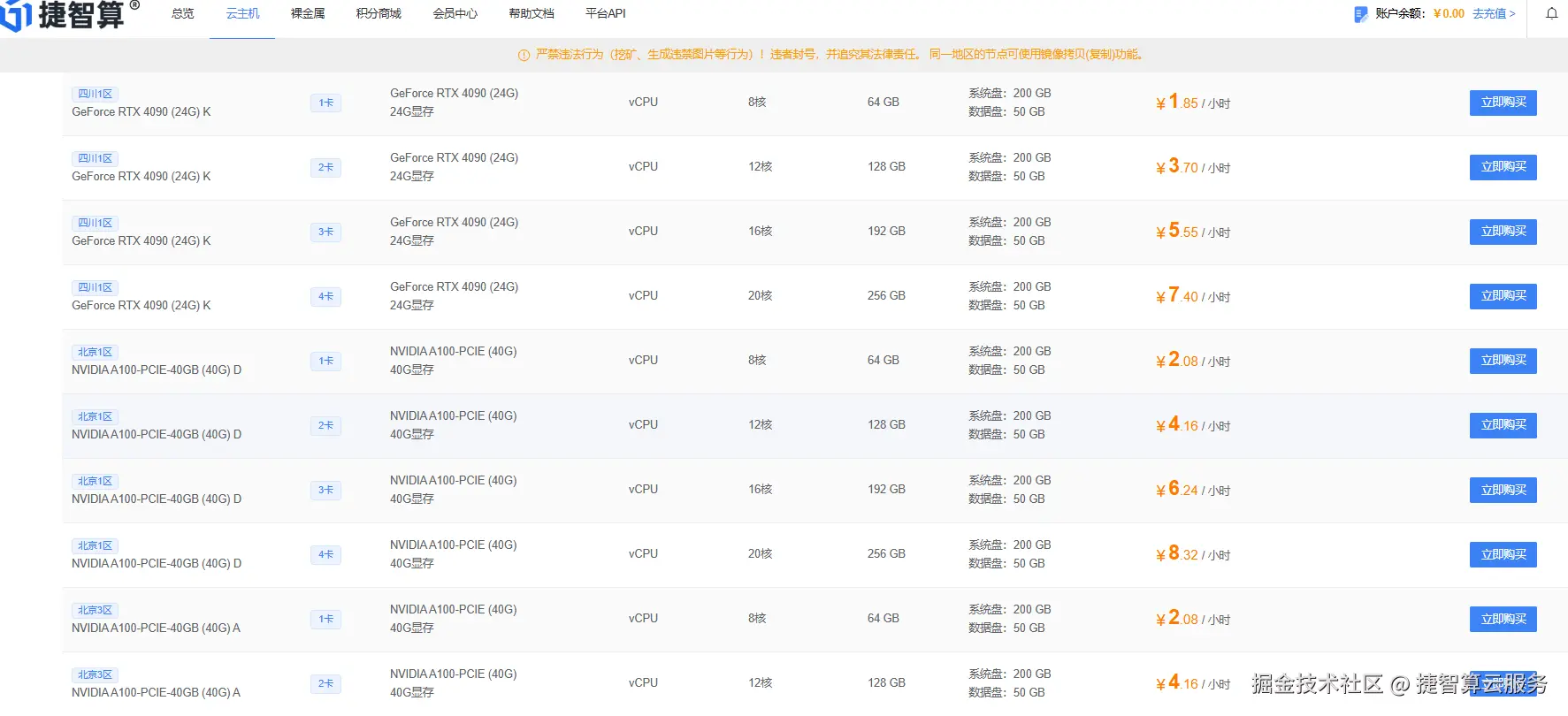1568x716 pixels.
Task: Open the 总览 menu item
Action: [x=183, y=13]
